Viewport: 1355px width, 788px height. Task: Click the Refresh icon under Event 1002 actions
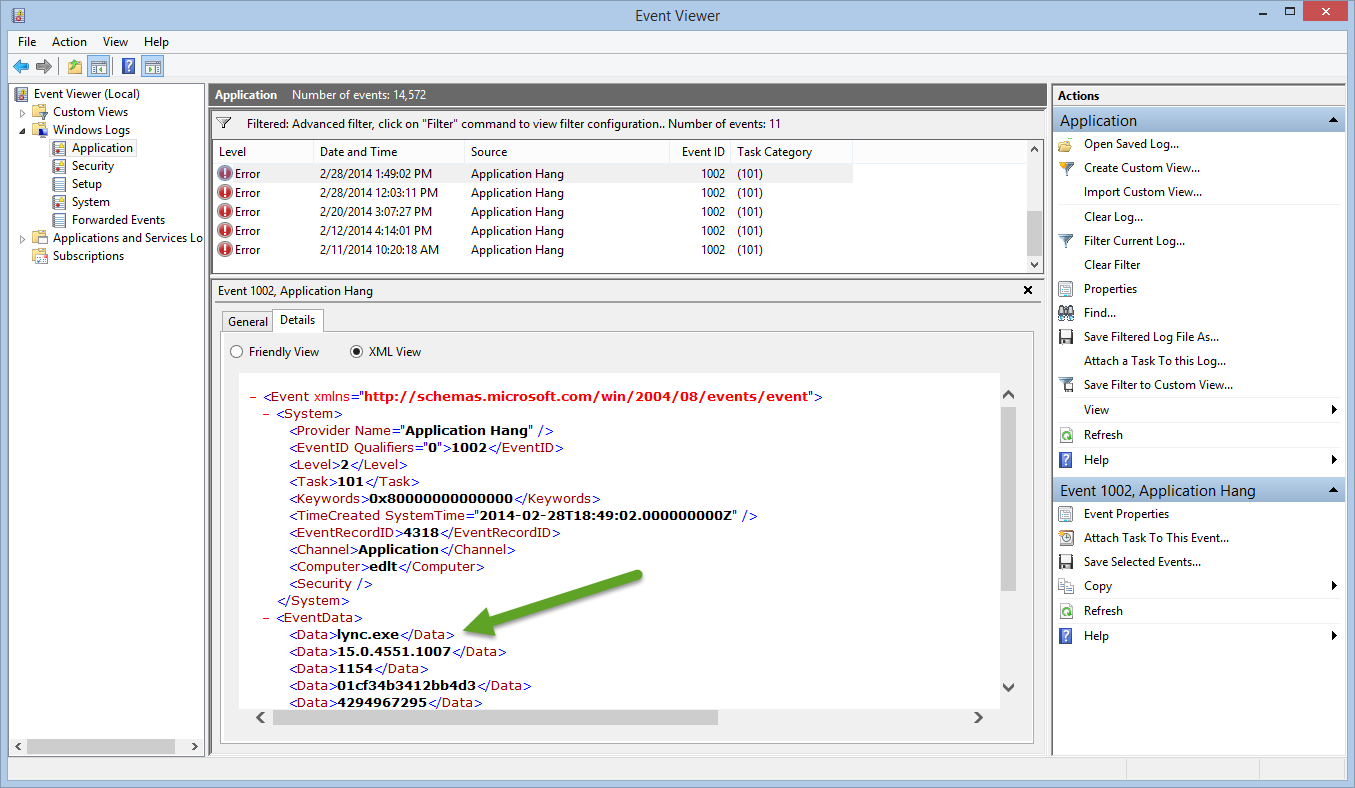tap(1066, 611)
